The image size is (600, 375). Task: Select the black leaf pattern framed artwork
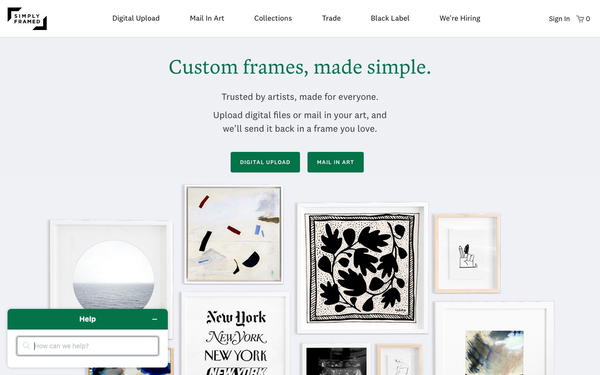coord(362,268)
